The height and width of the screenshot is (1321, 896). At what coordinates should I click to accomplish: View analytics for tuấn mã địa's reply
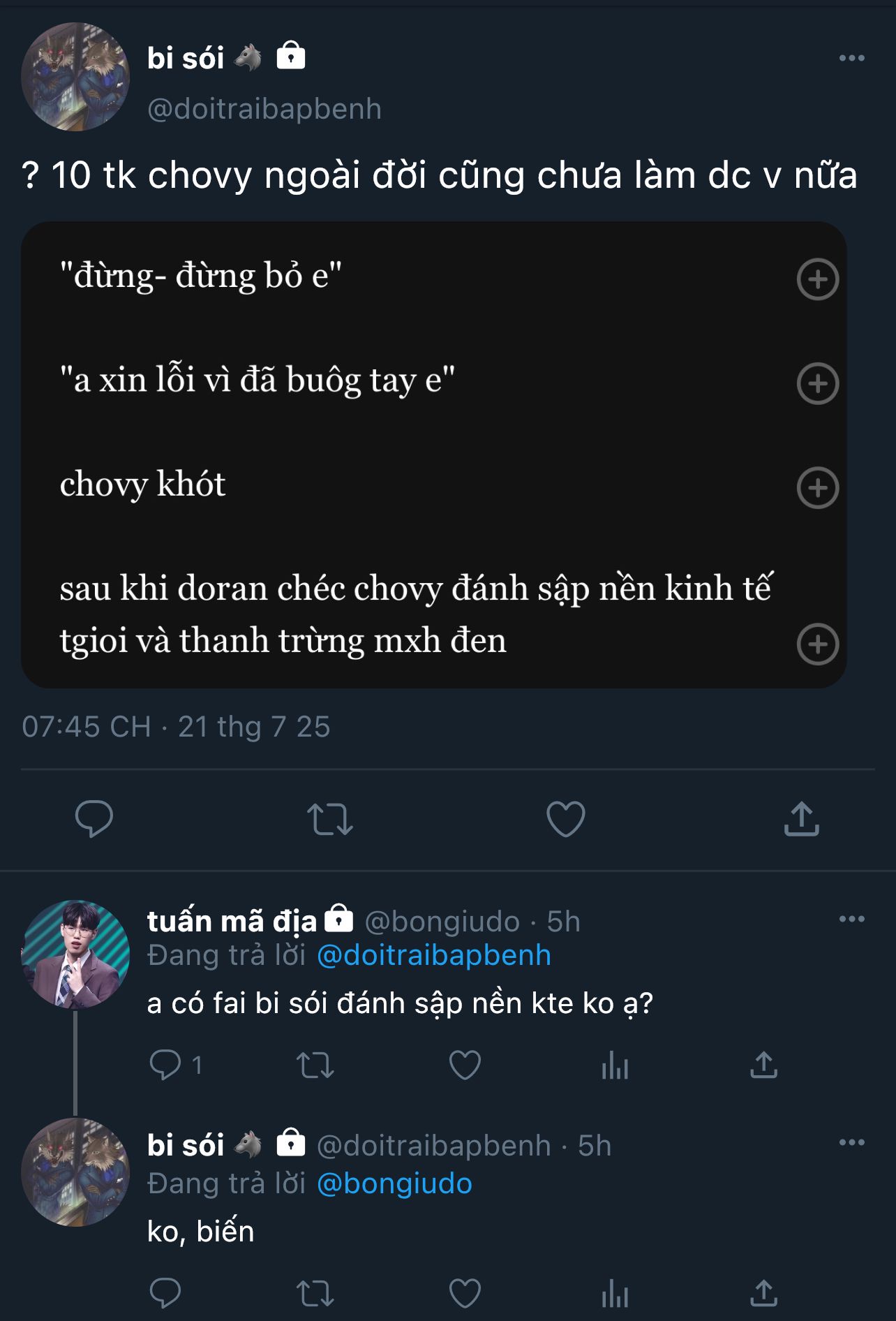pyautogui.click(x=615, y=1065)
